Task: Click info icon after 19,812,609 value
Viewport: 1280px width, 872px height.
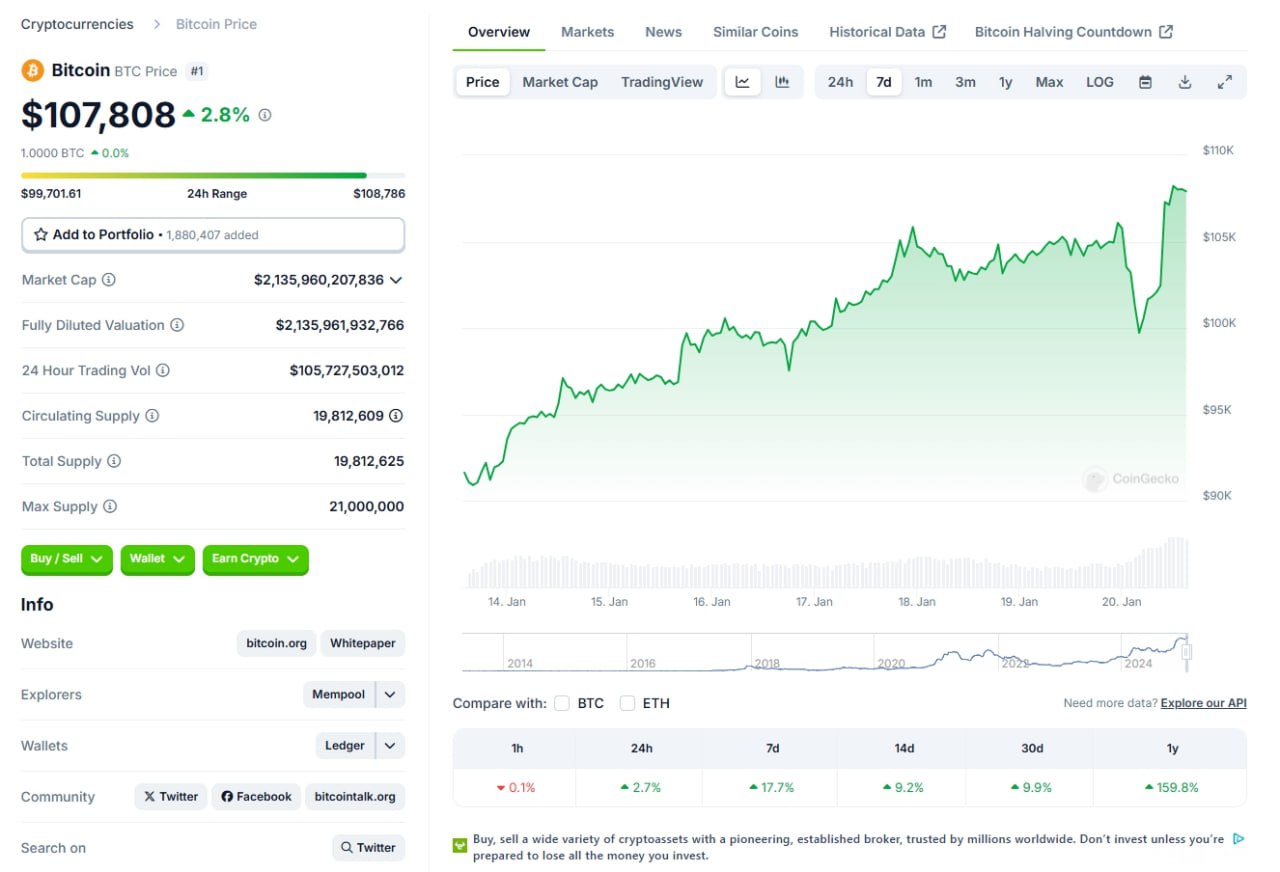Action: pyautogui.click(x=396, y=415)
